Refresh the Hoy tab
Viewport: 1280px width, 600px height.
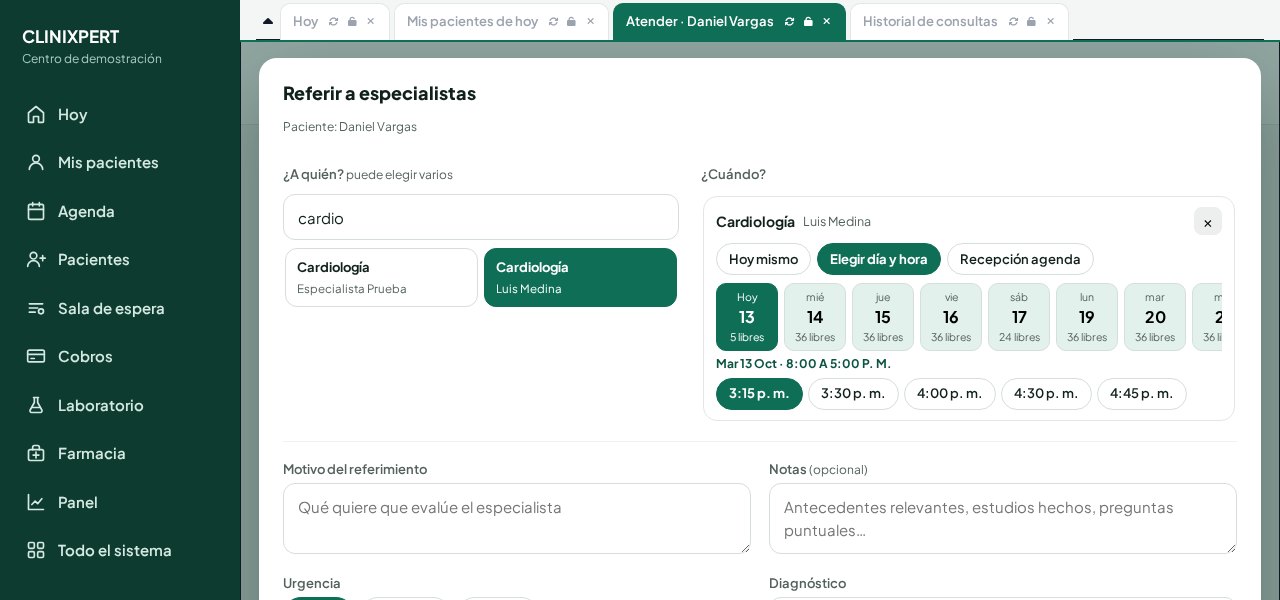pyautogui.click(x=333, y=21)
